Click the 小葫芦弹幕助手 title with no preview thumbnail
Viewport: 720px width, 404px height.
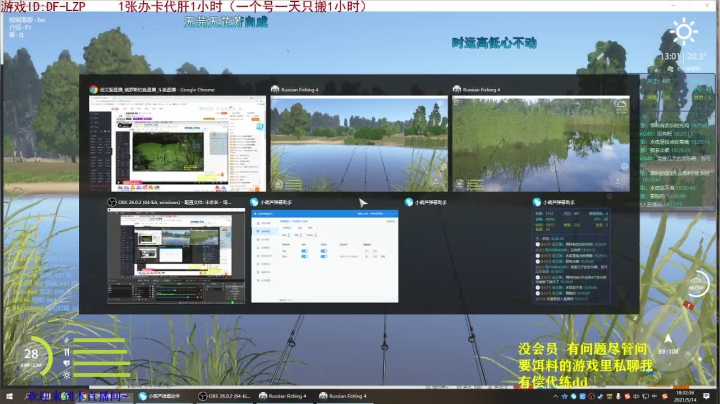[x=431, y=202]
